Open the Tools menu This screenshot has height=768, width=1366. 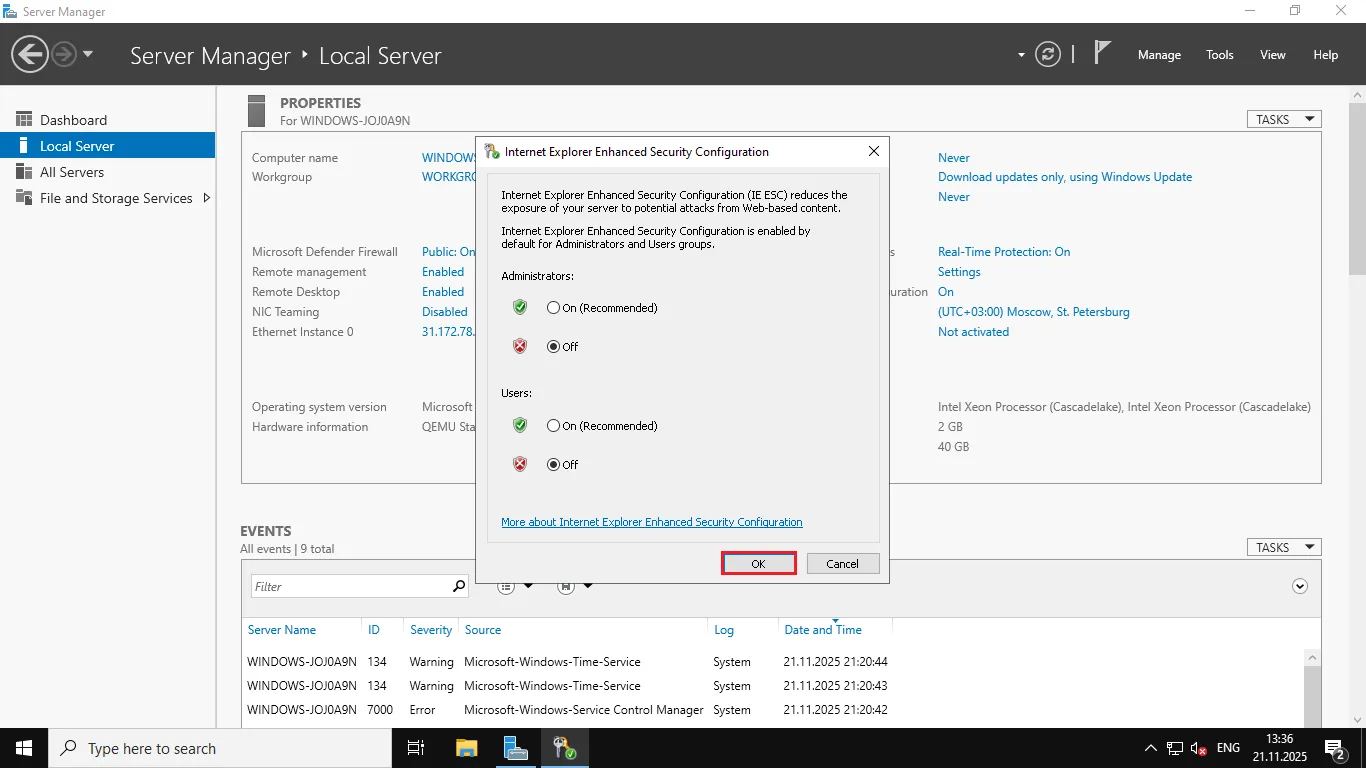(x=1219, y=55)
